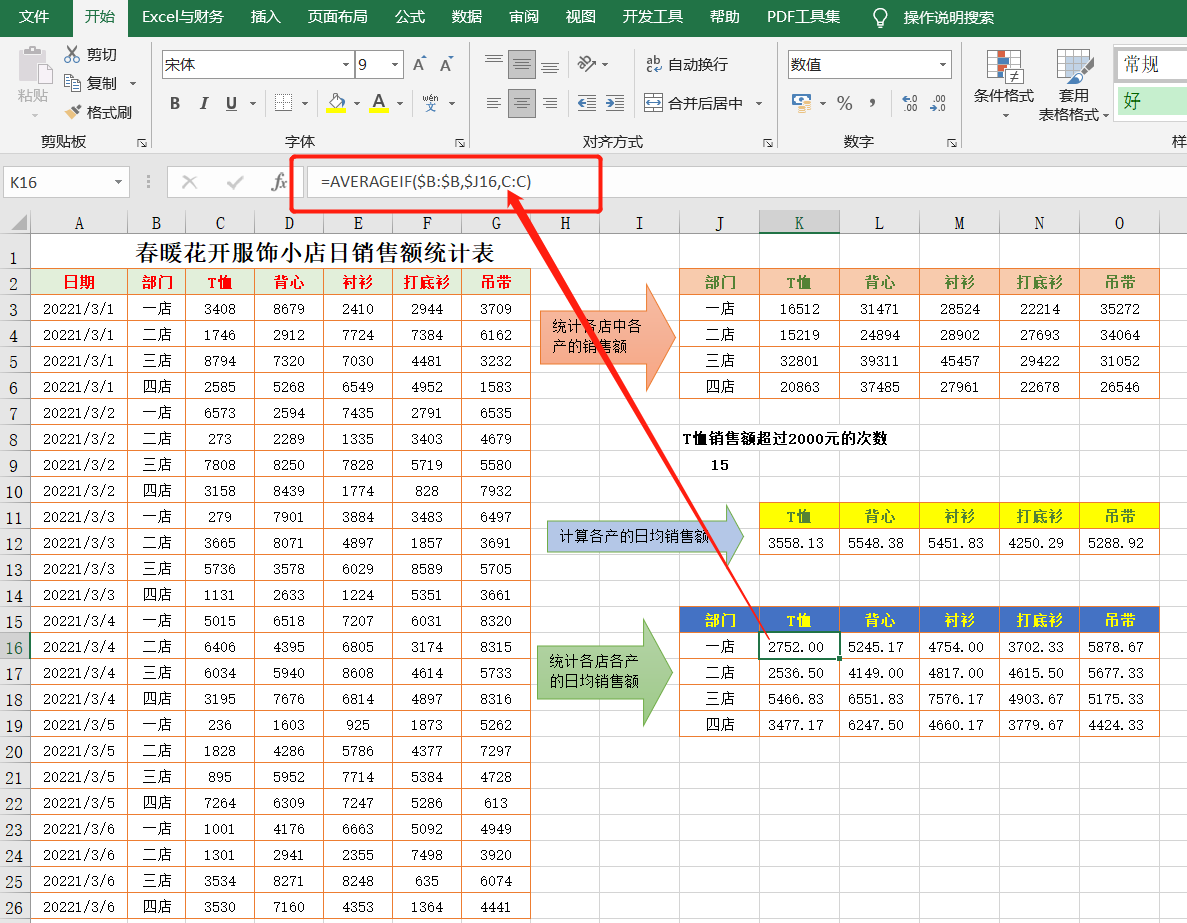Click the Insert Function fx icon
The width and height of the screenshot is (1187, 923).
279,182
